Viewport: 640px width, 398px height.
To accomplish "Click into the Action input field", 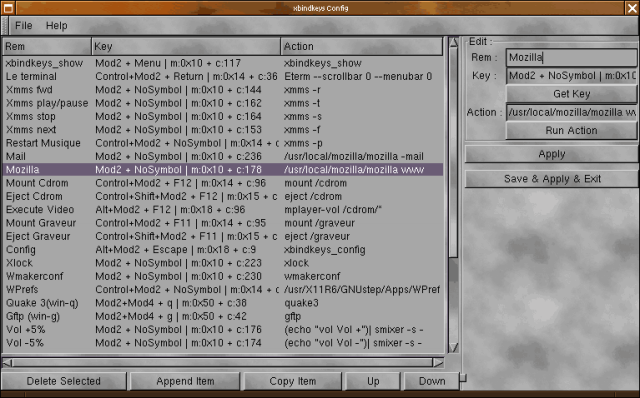I will coord(571,112).
